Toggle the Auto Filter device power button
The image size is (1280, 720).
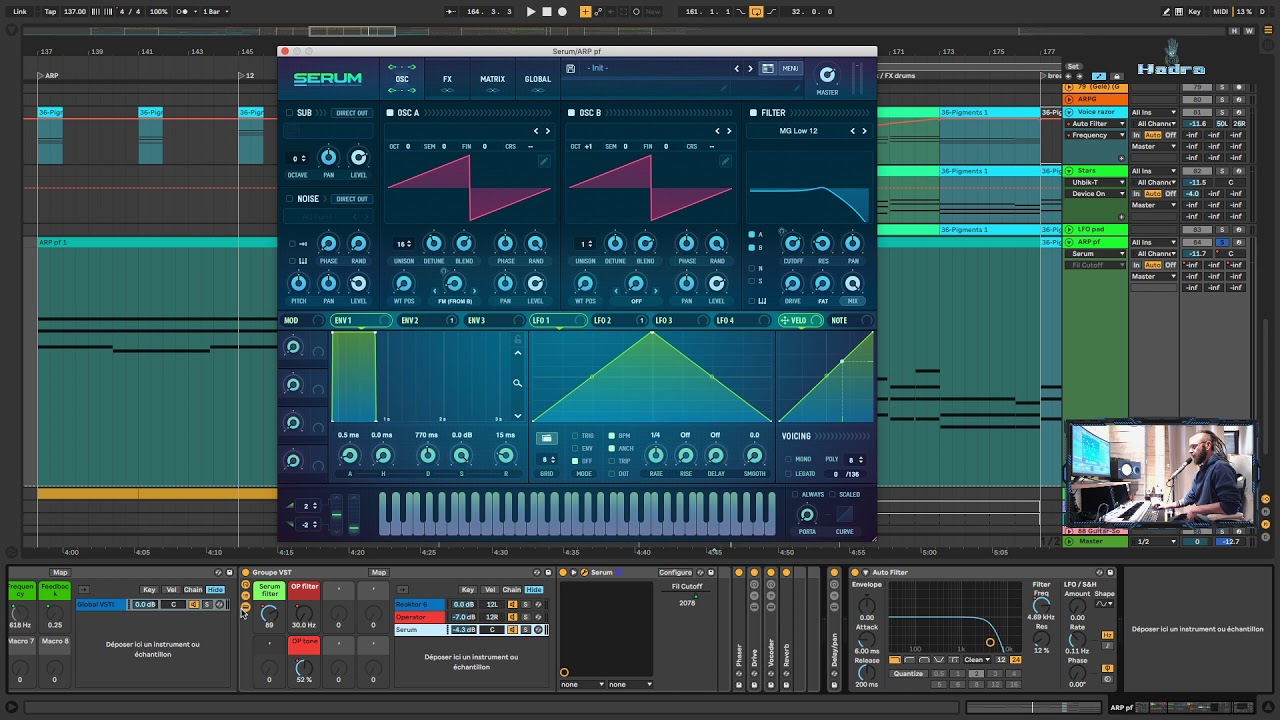pyautogui.click(x=854, y=573)
